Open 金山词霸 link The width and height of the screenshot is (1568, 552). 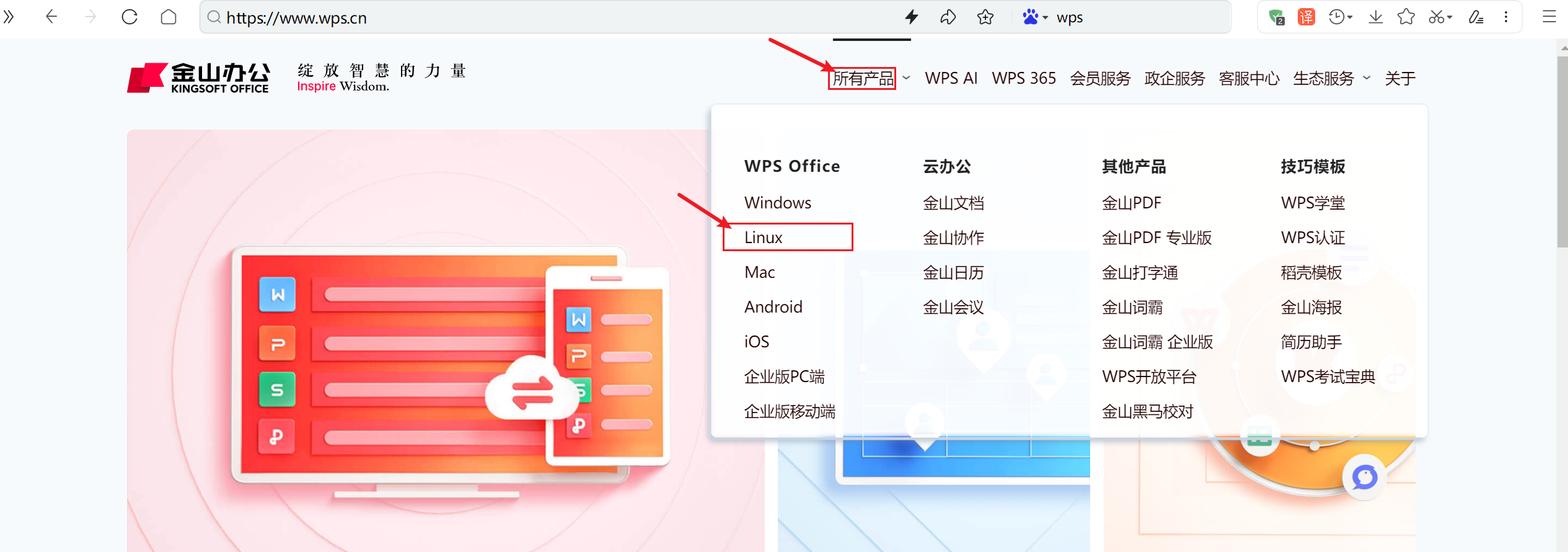1132,307
